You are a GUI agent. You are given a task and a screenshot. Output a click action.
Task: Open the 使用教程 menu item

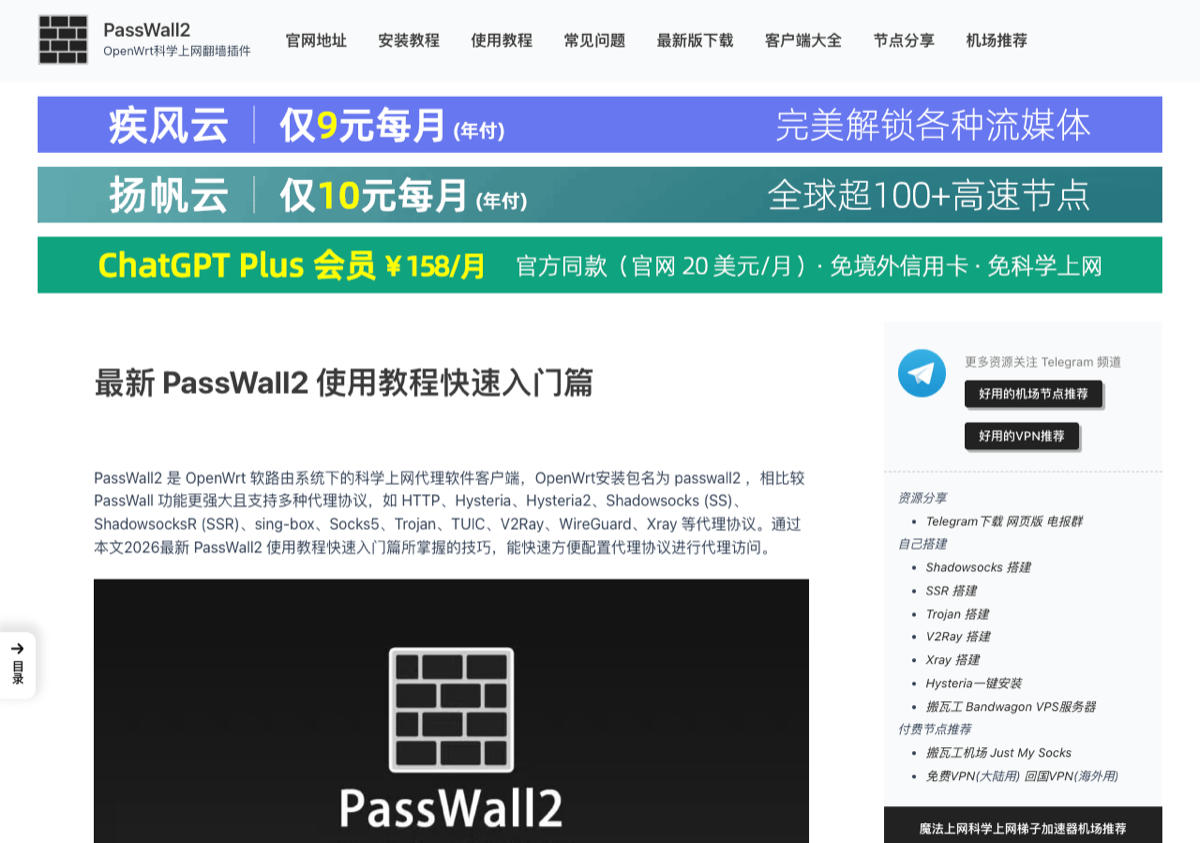(x=502, y=41)
